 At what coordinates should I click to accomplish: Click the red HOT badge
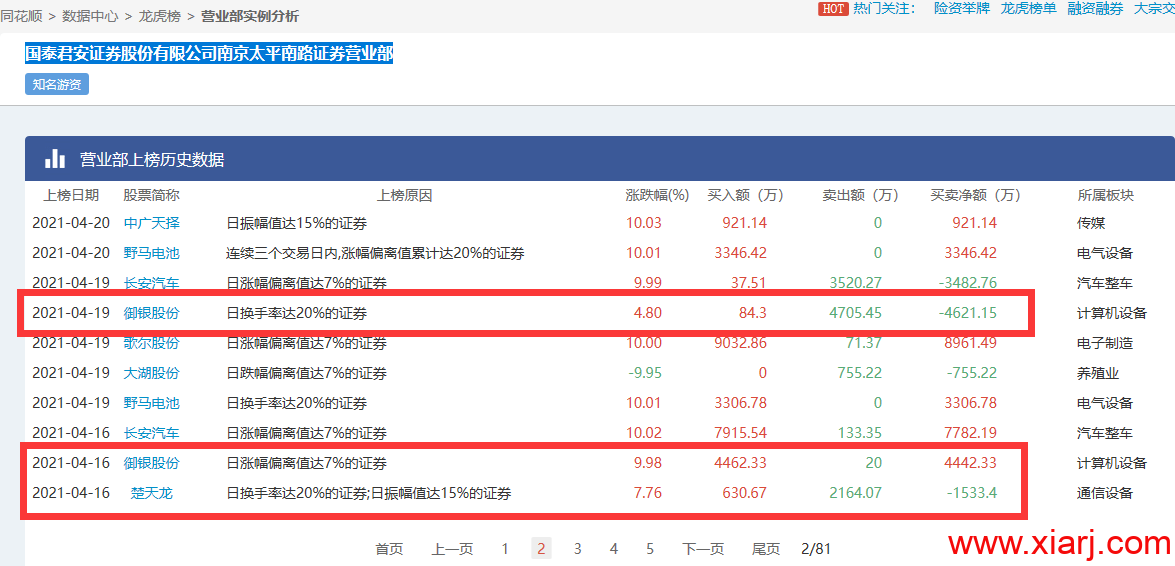click(x=833, y=9)
